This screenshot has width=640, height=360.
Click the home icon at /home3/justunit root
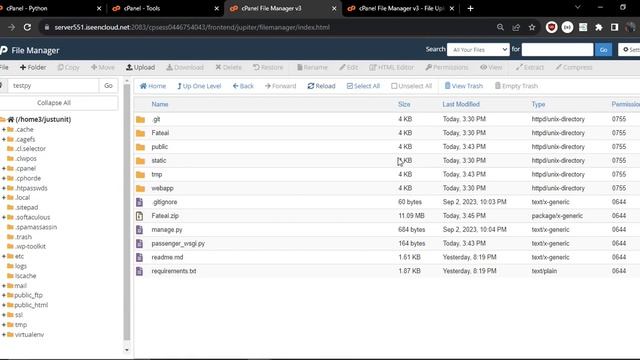(11, 120)
